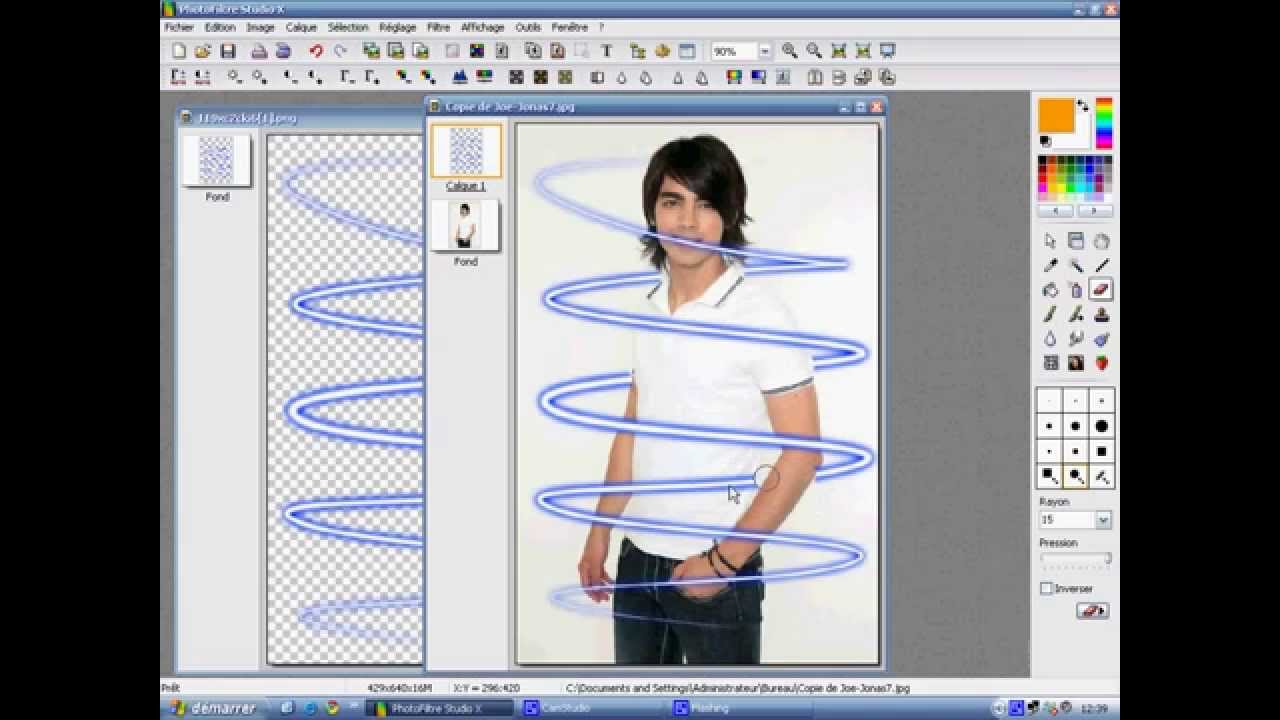Select the Brush tool
Viewport: 1280px width, 720px height.
1050,315
